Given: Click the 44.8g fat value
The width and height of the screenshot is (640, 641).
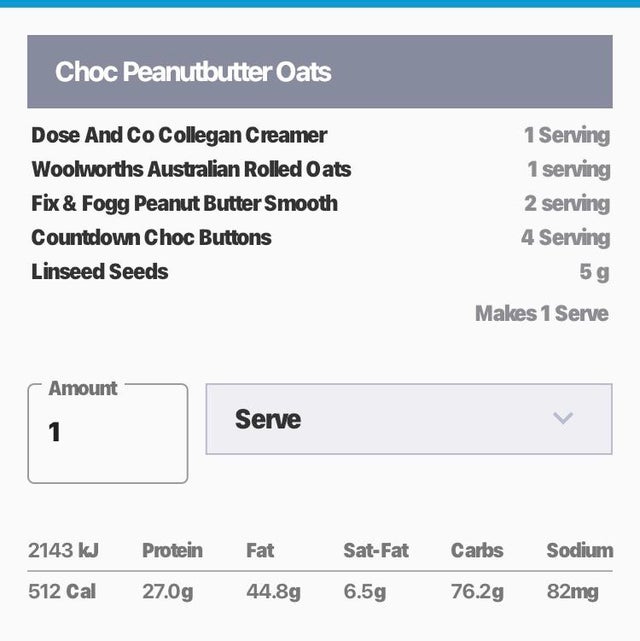Looking at the screenshot, I should [273, 591].
